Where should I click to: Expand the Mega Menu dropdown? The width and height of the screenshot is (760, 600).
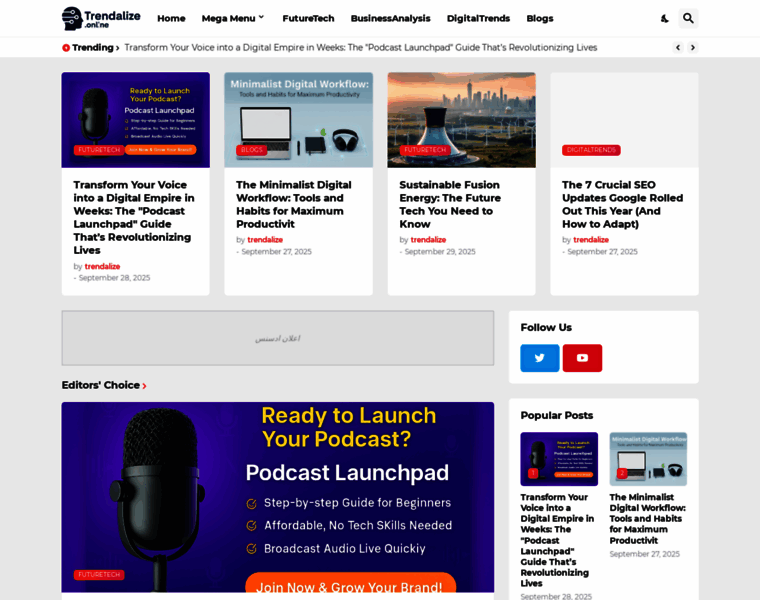233,18
